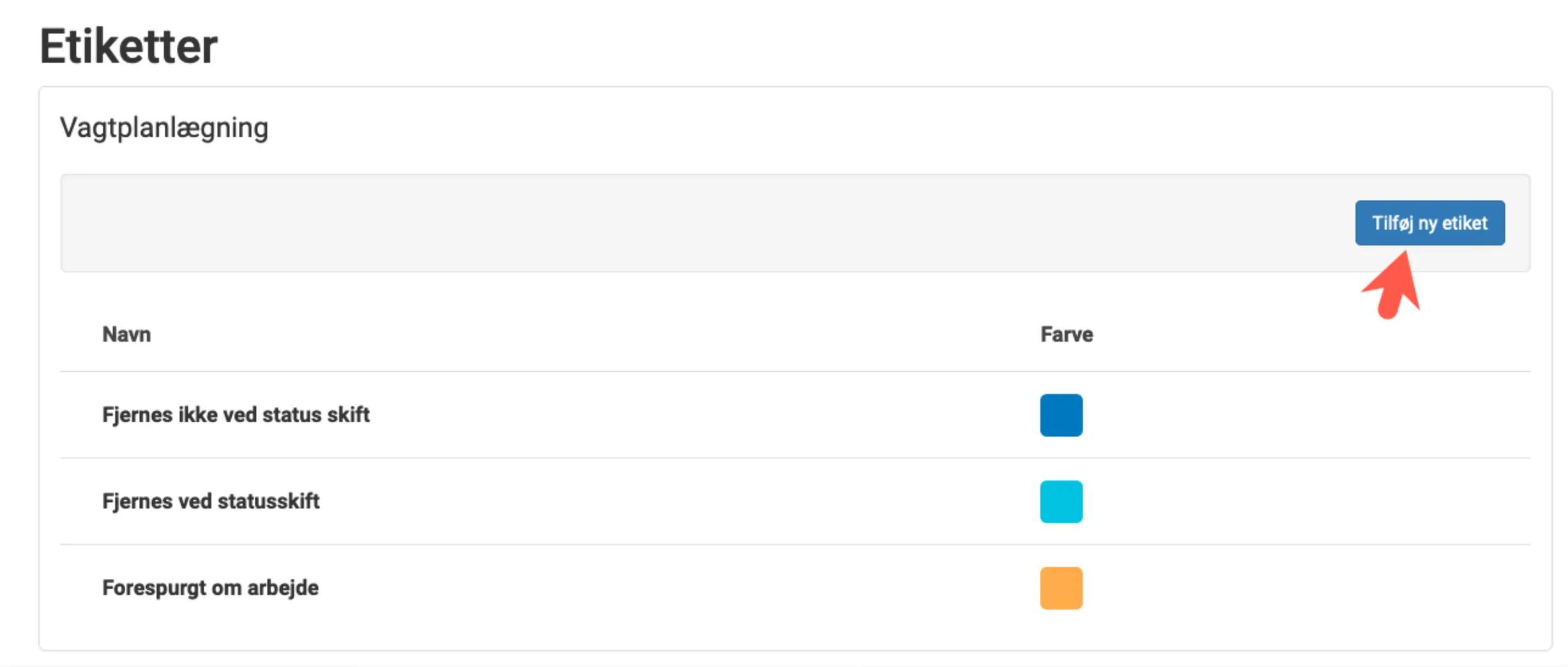The height and width of the screenshot is (667, 1568).
Task: Open the blue color swatch
Action: click(1061, 415)
